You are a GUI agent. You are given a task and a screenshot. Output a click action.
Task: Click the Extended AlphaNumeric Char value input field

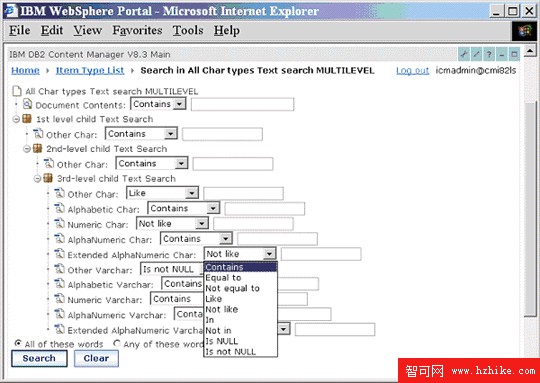pyautogui.click(x=321, y=254)
